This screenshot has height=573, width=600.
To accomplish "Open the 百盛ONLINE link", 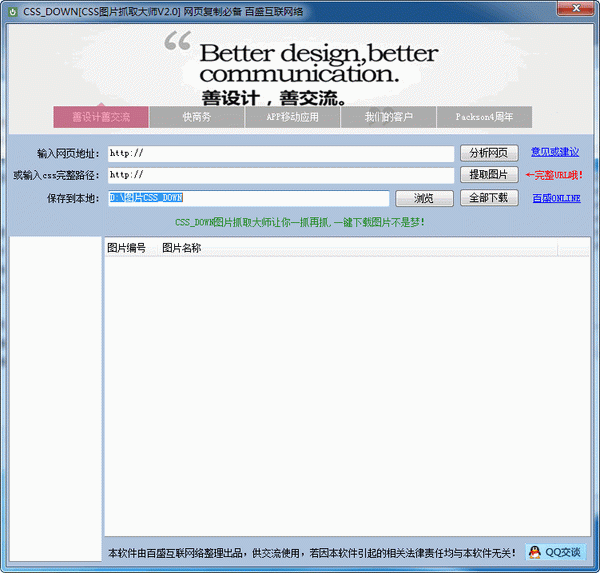I will point(556,198).
